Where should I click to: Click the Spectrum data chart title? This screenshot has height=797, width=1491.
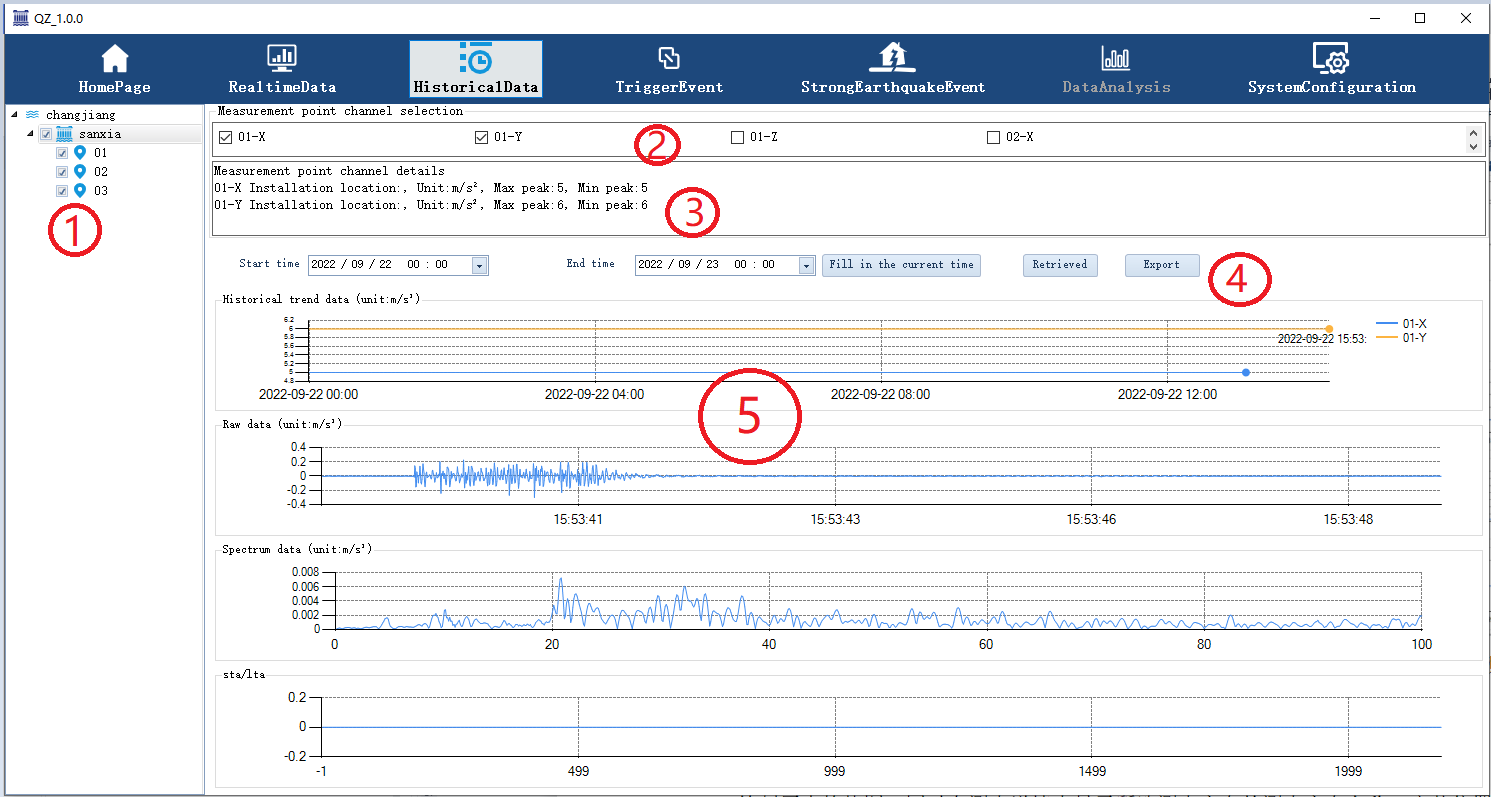(297, 549)
